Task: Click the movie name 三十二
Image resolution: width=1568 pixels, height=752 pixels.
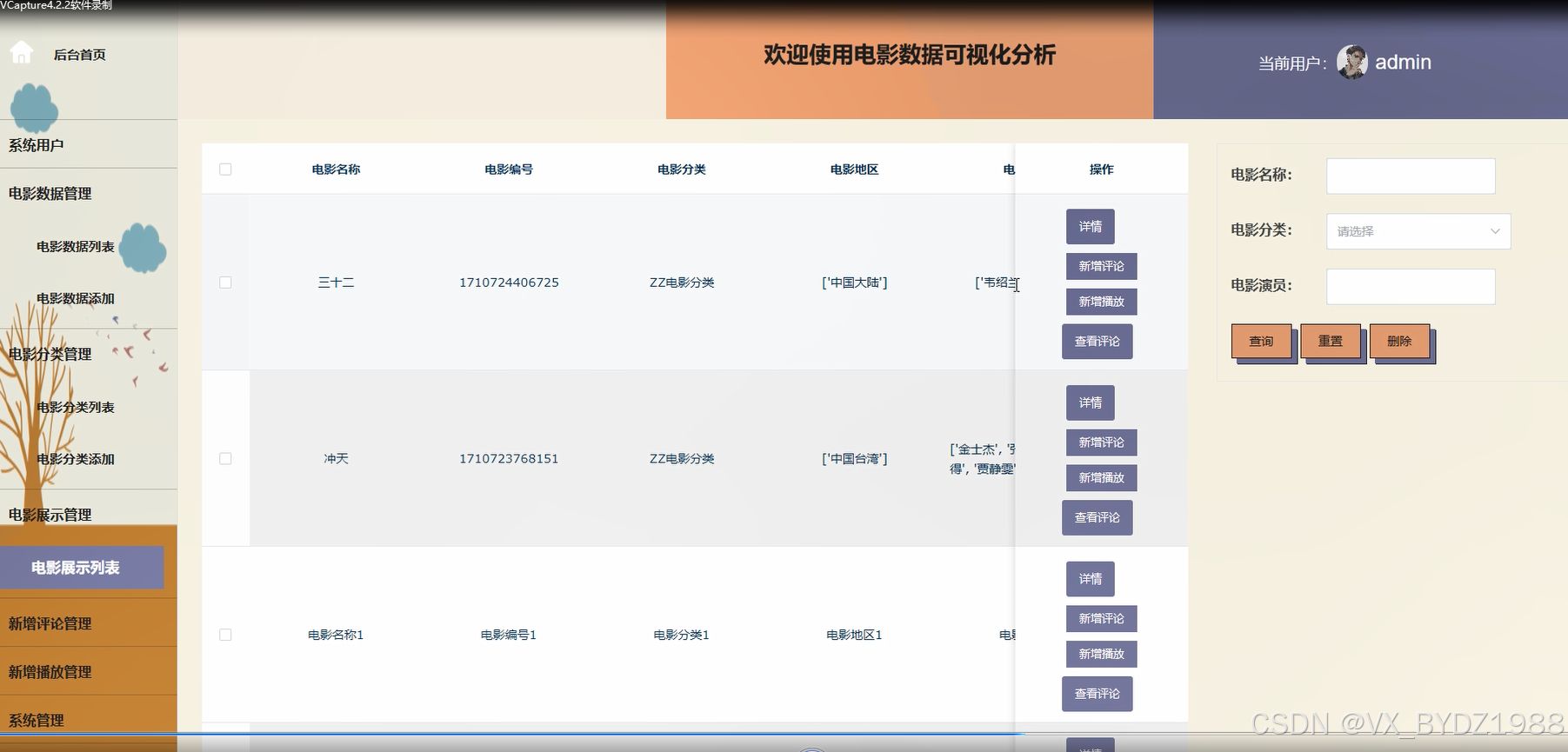Action: (x=336, y=283)
